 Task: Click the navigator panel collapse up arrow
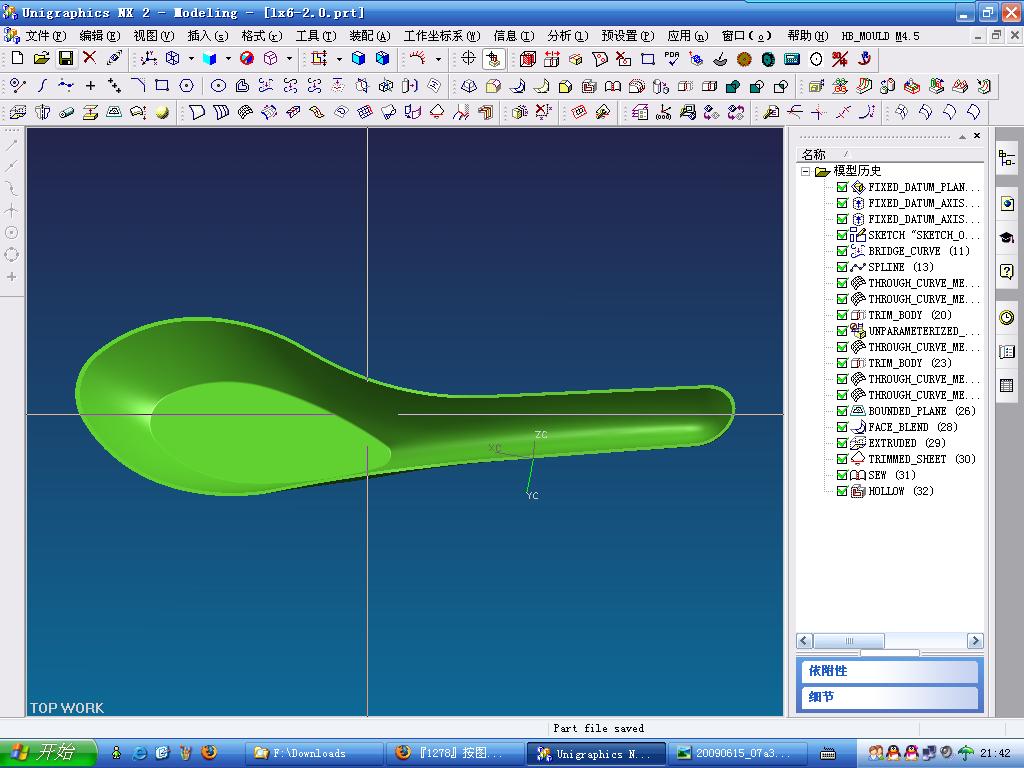tap(962, 136)
